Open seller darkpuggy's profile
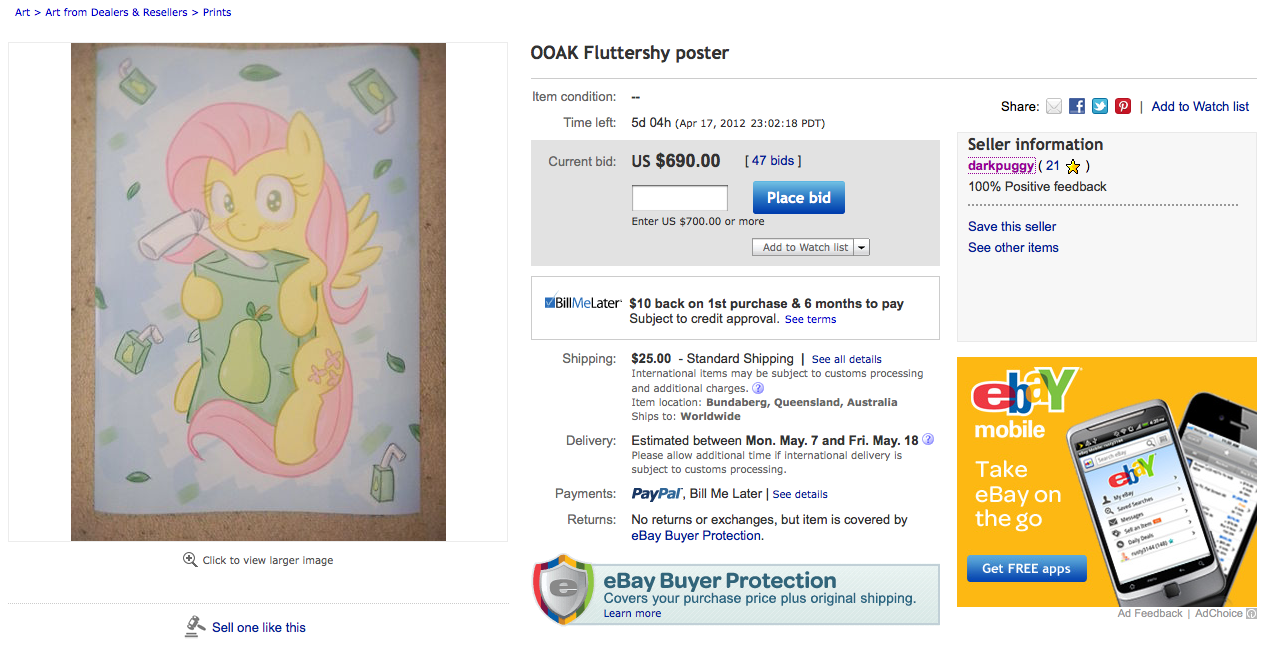1264x660 pixels. click(1000, 166)
